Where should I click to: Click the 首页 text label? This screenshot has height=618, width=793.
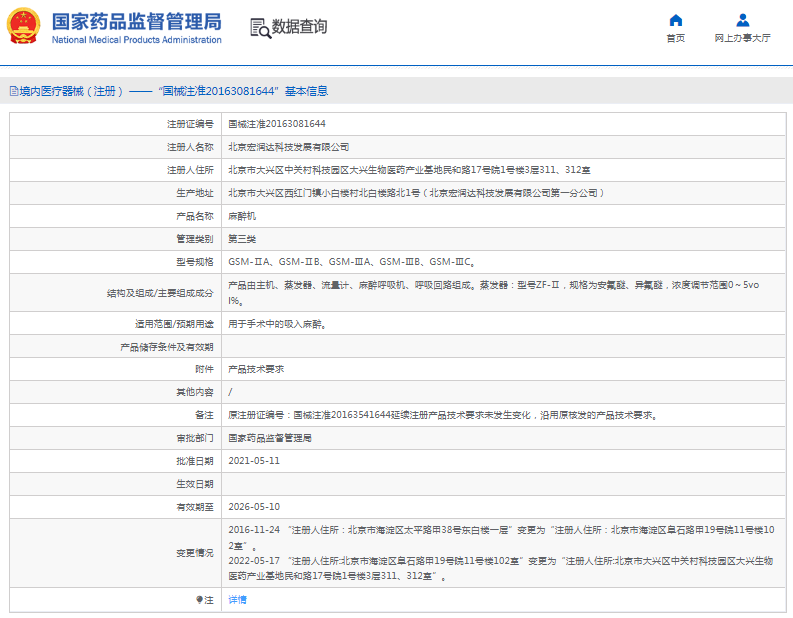pos(676,38)
